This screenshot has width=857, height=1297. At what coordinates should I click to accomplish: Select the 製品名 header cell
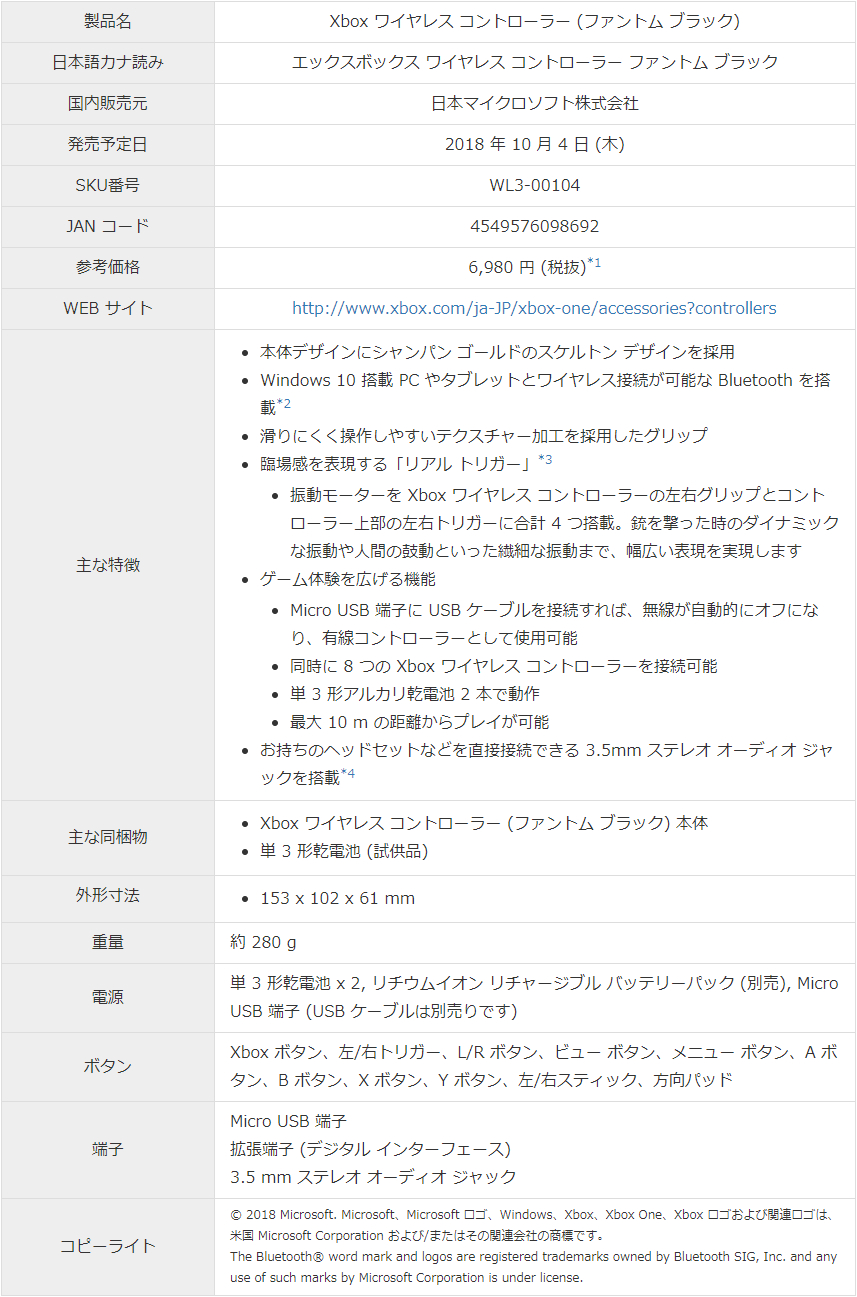point(107,21)
